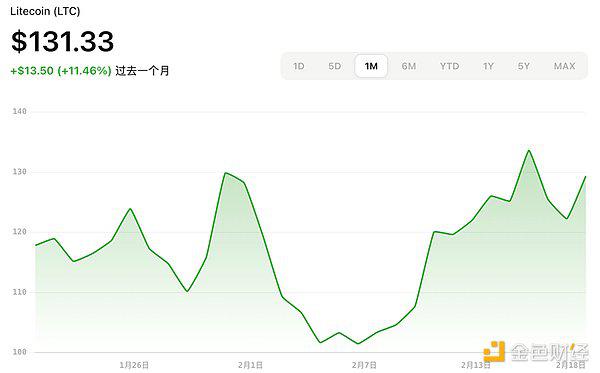Select the 1D time range
The width and height of the screenshot is (600, 373).
(299, 66)
